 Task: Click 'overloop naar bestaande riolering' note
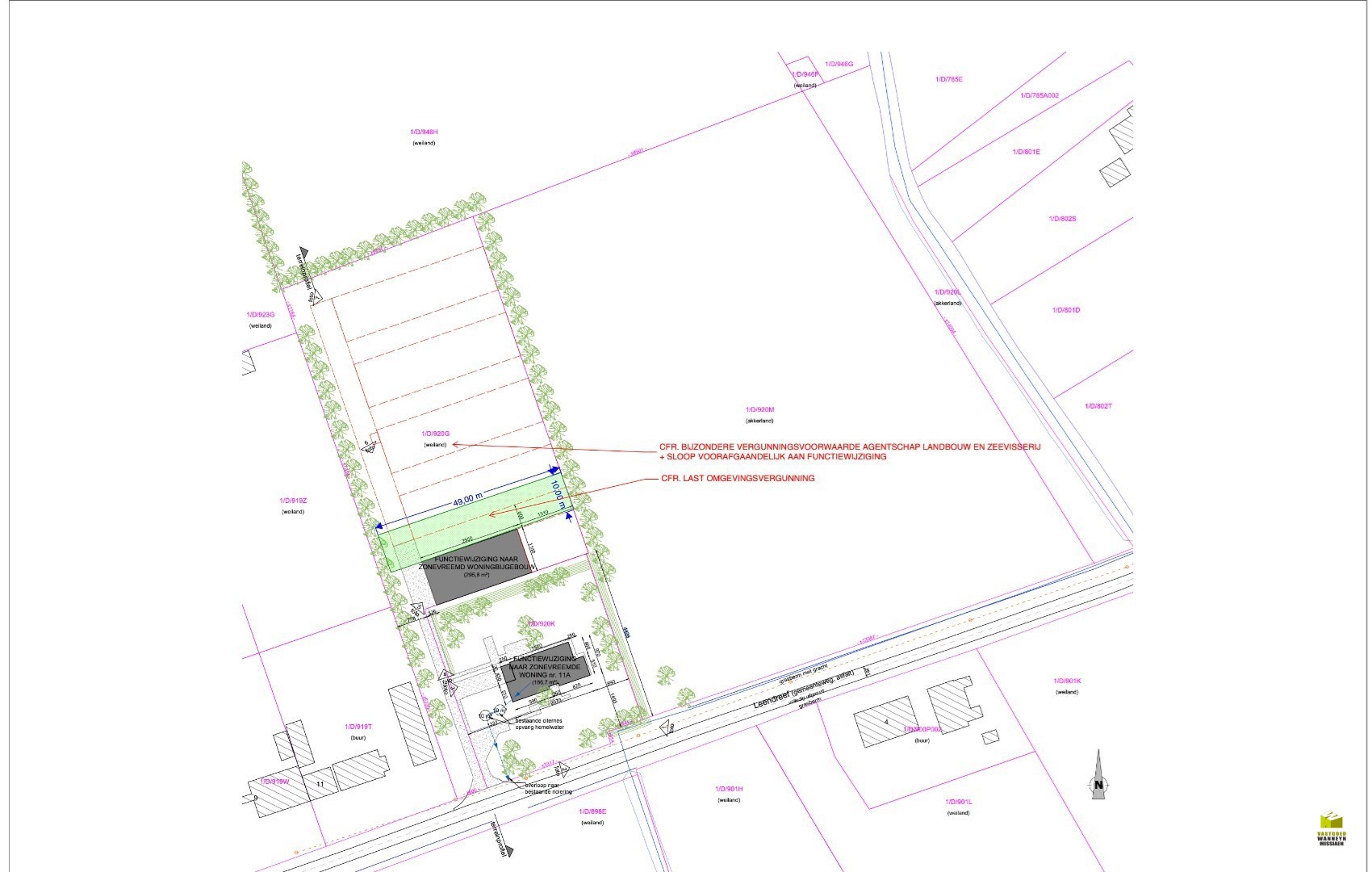pyautogui.click(x=549, y=788)
